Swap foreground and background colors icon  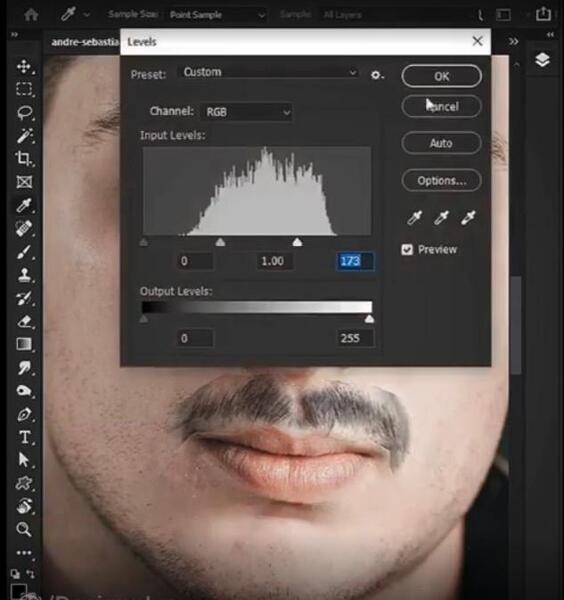point(30,574)
